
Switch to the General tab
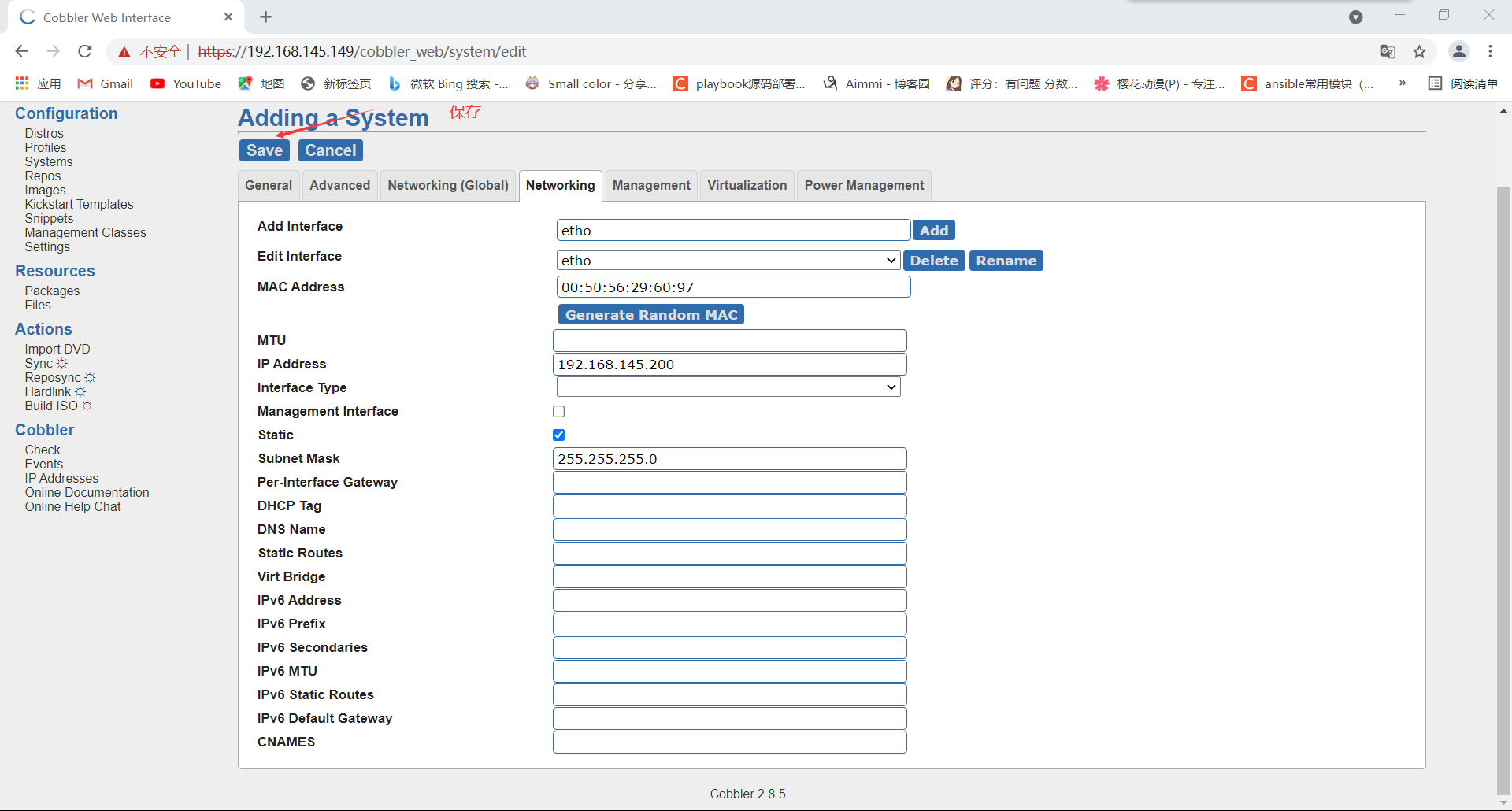tap(269, 186)
